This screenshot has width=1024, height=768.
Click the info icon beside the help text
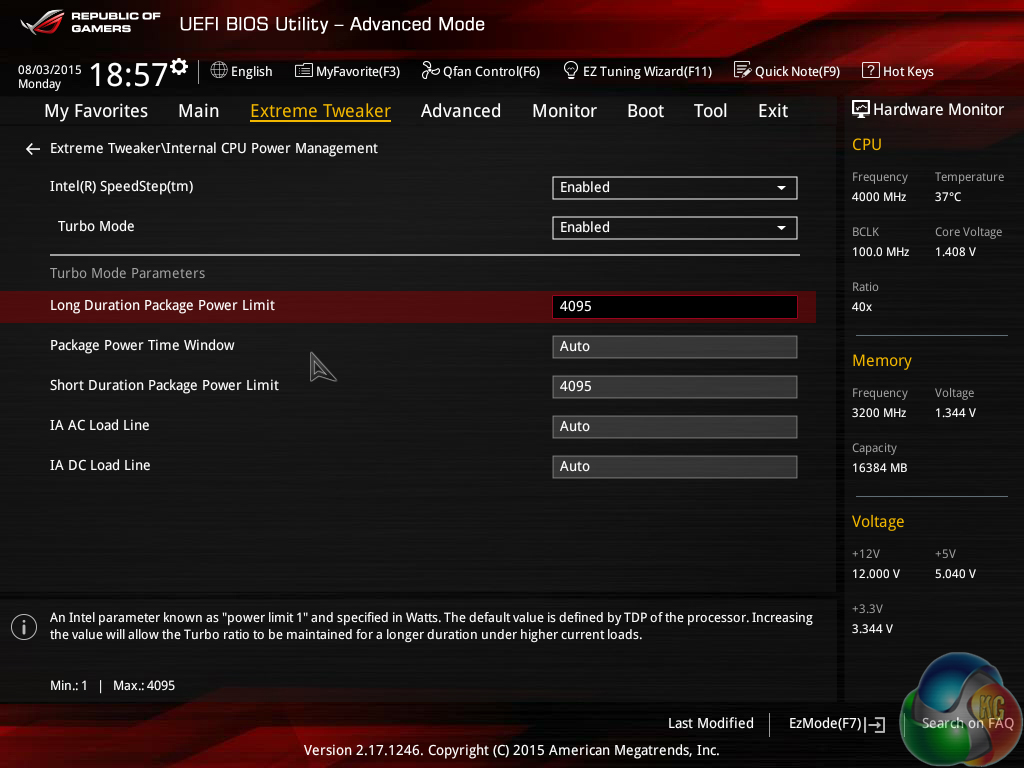[24, 628]
